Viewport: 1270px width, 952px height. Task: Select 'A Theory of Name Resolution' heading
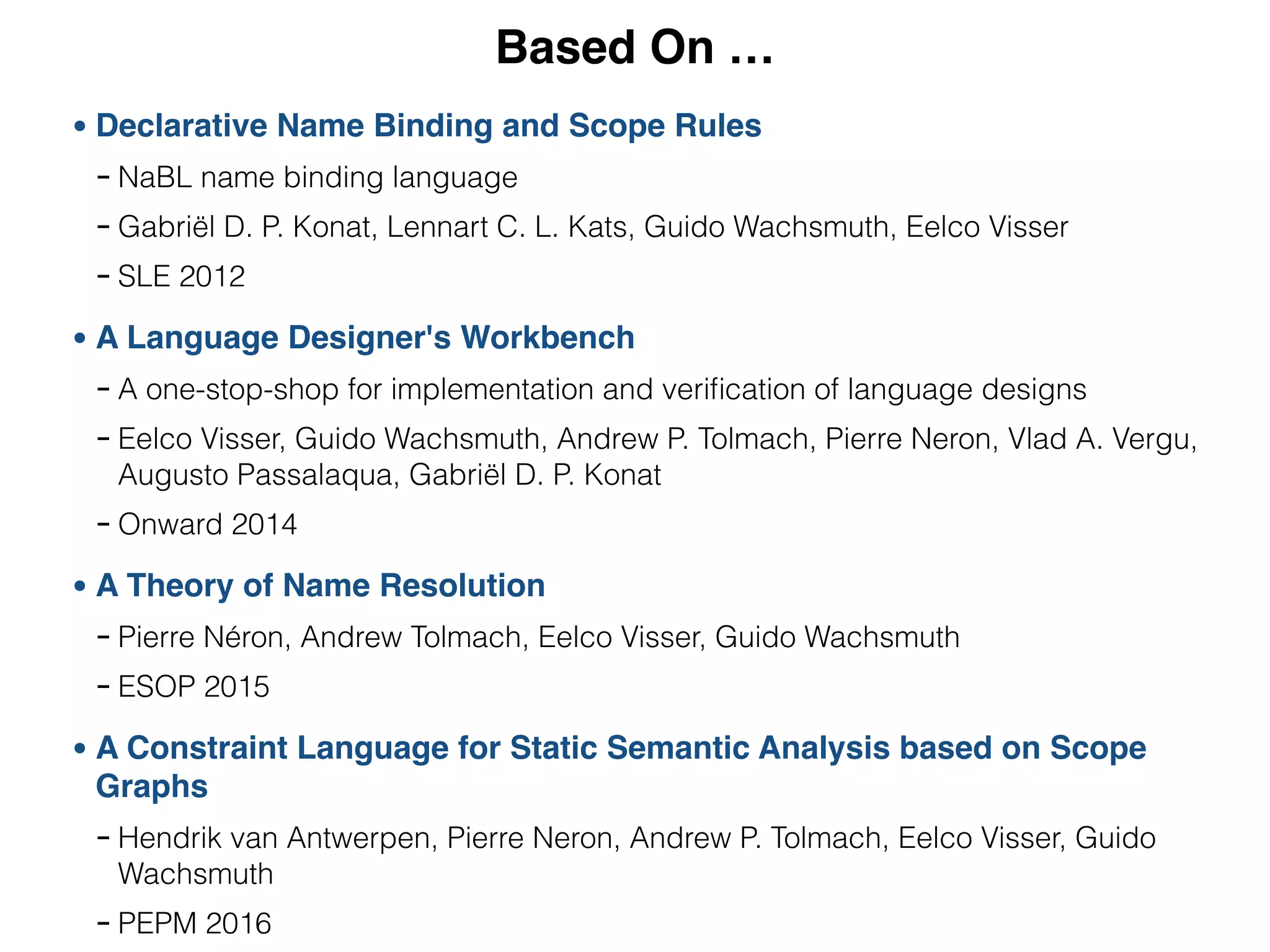(x=320, y=586)
